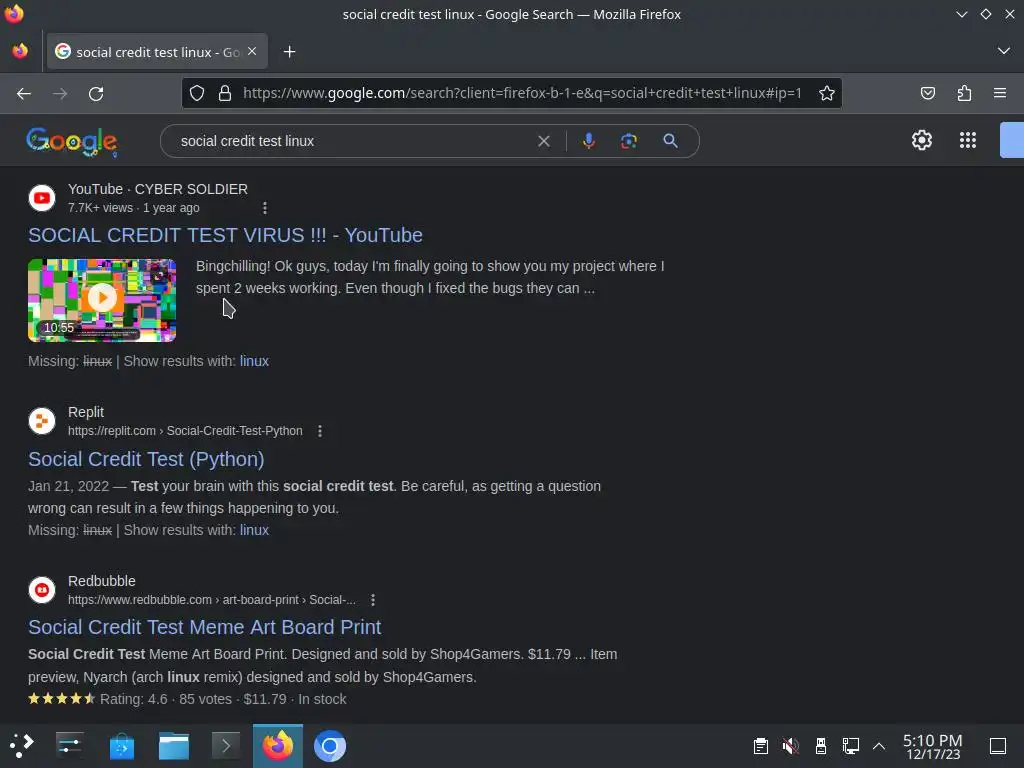Open the Save to Pocket icon
The image size is (1024, 768).
pos(927,93)
